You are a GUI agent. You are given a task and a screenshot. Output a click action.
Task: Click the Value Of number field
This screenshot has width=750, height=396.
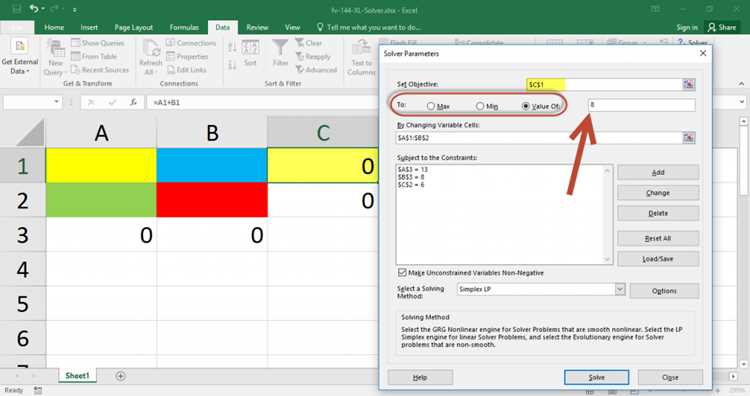(x=641, y=105)
